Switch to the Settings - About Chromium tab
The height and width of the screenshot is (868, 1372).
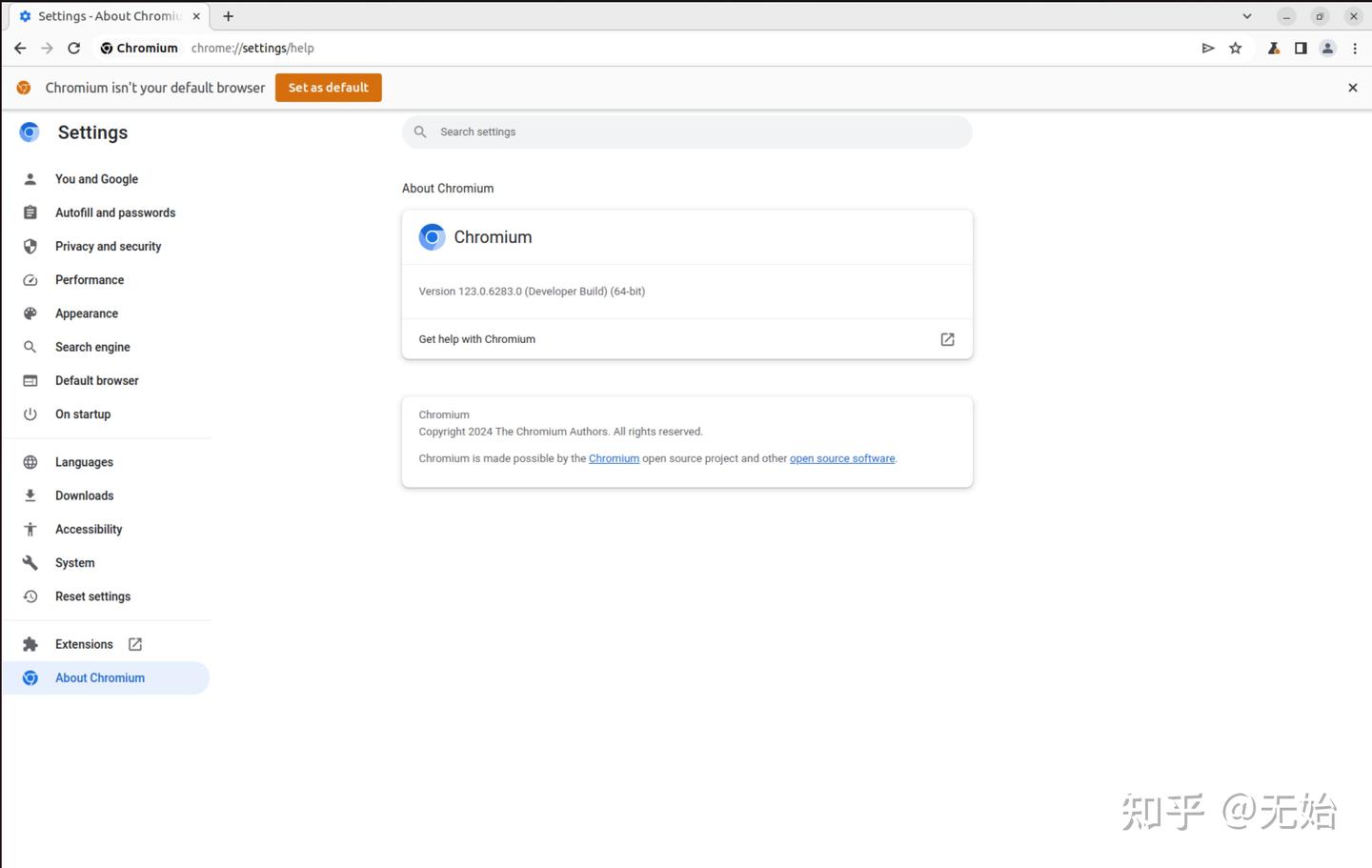105,16
